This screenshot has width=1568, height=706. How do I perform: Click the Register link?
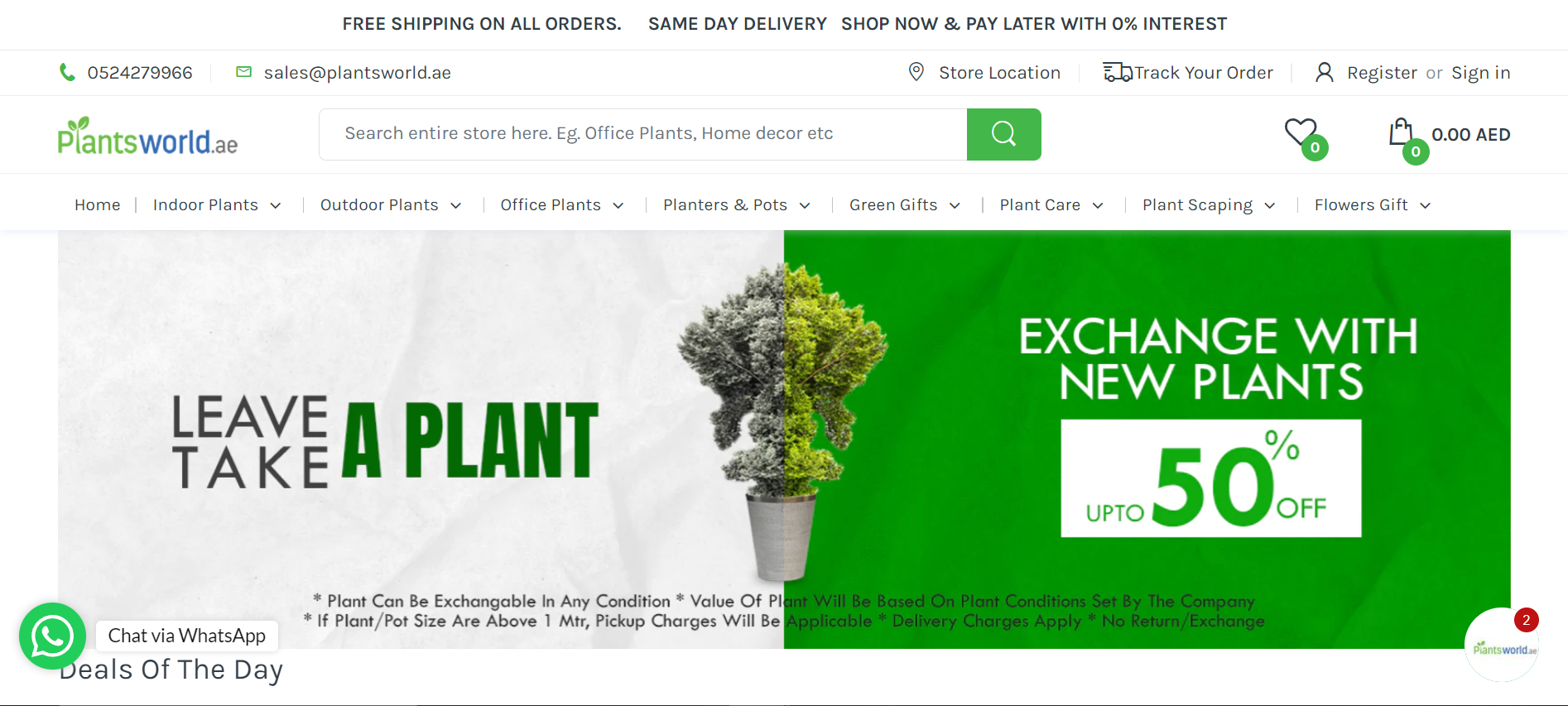click(1382, 73)
